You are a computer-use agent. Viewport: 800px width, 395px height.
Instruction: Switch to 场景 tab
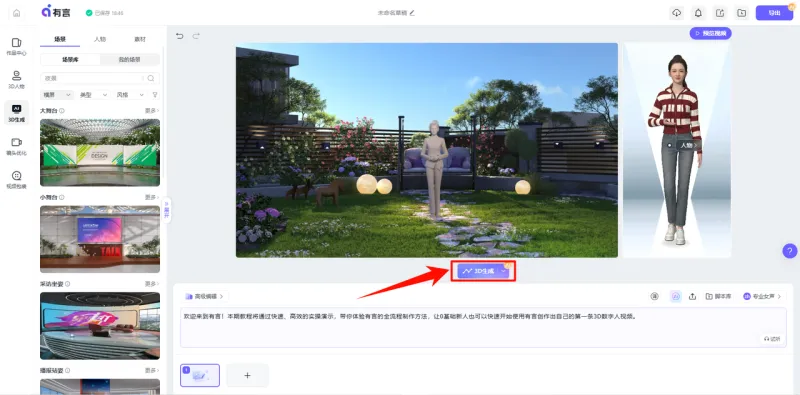pyautogui.click(x=60, y=39)
